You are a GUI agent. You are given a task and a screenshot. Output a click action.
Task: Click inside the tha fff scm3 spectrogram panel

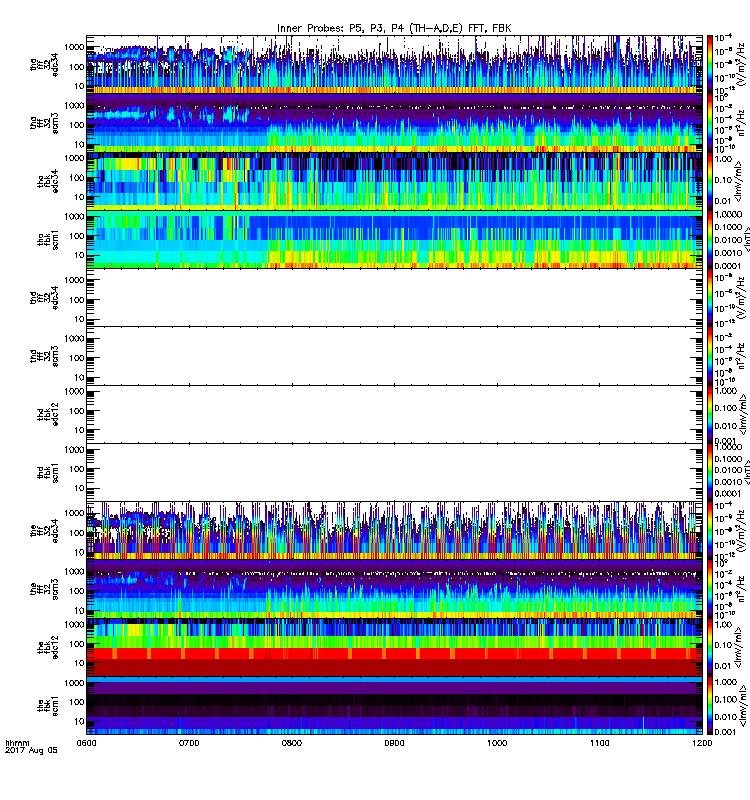[x=394, y=123]
